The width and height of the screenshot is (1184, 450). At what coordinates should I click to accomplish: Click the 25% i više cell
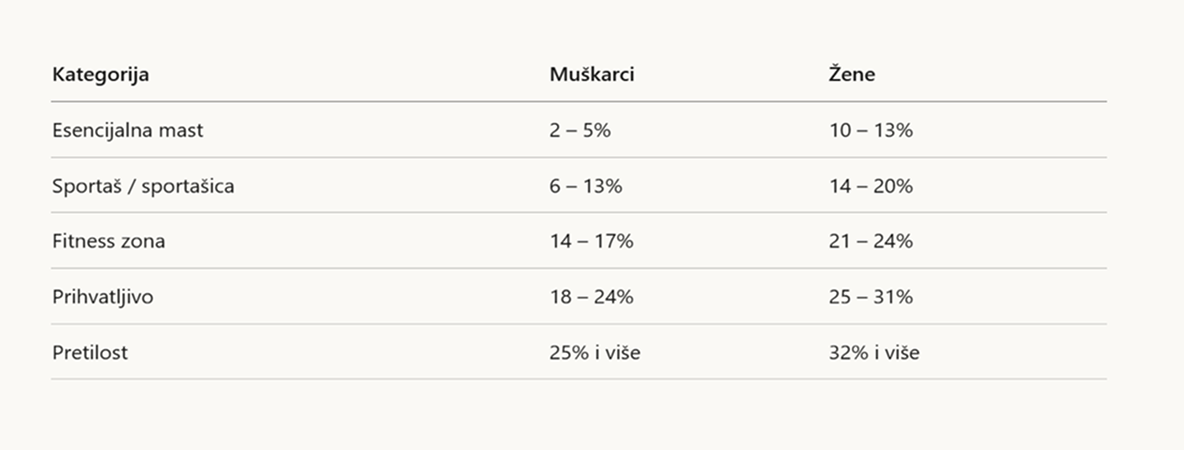[595, 353]
